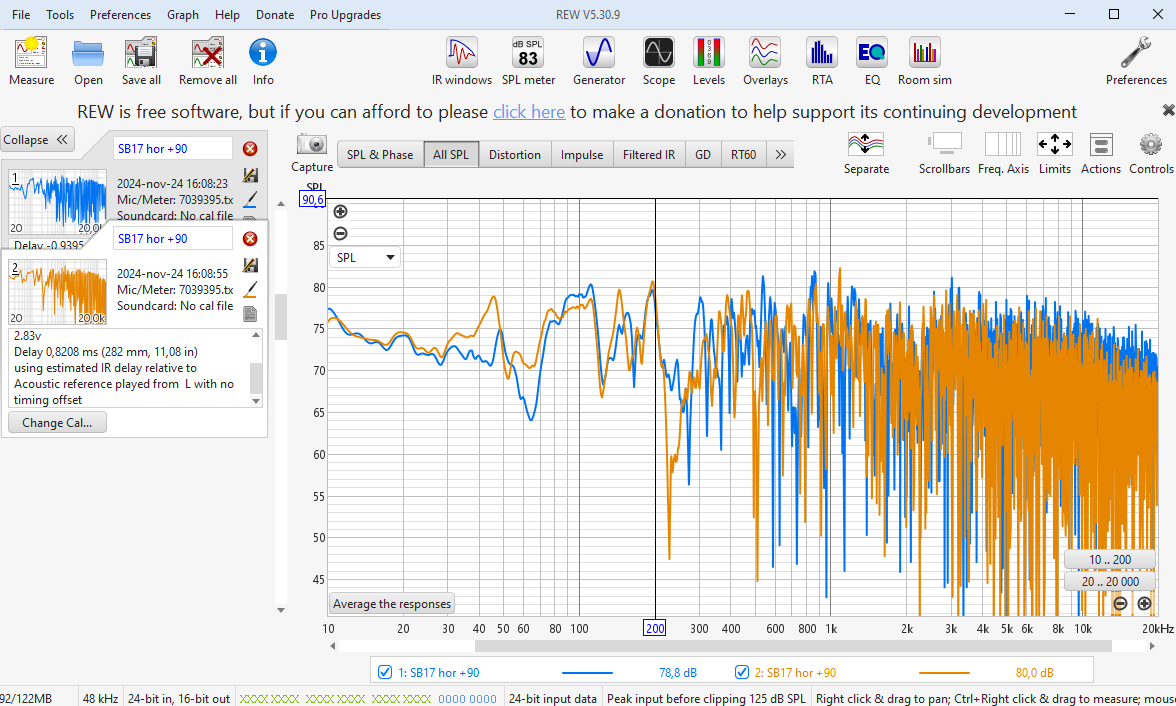Click Average the responses button
This screenshot has height=706, width=1176.
coord(392,603)
